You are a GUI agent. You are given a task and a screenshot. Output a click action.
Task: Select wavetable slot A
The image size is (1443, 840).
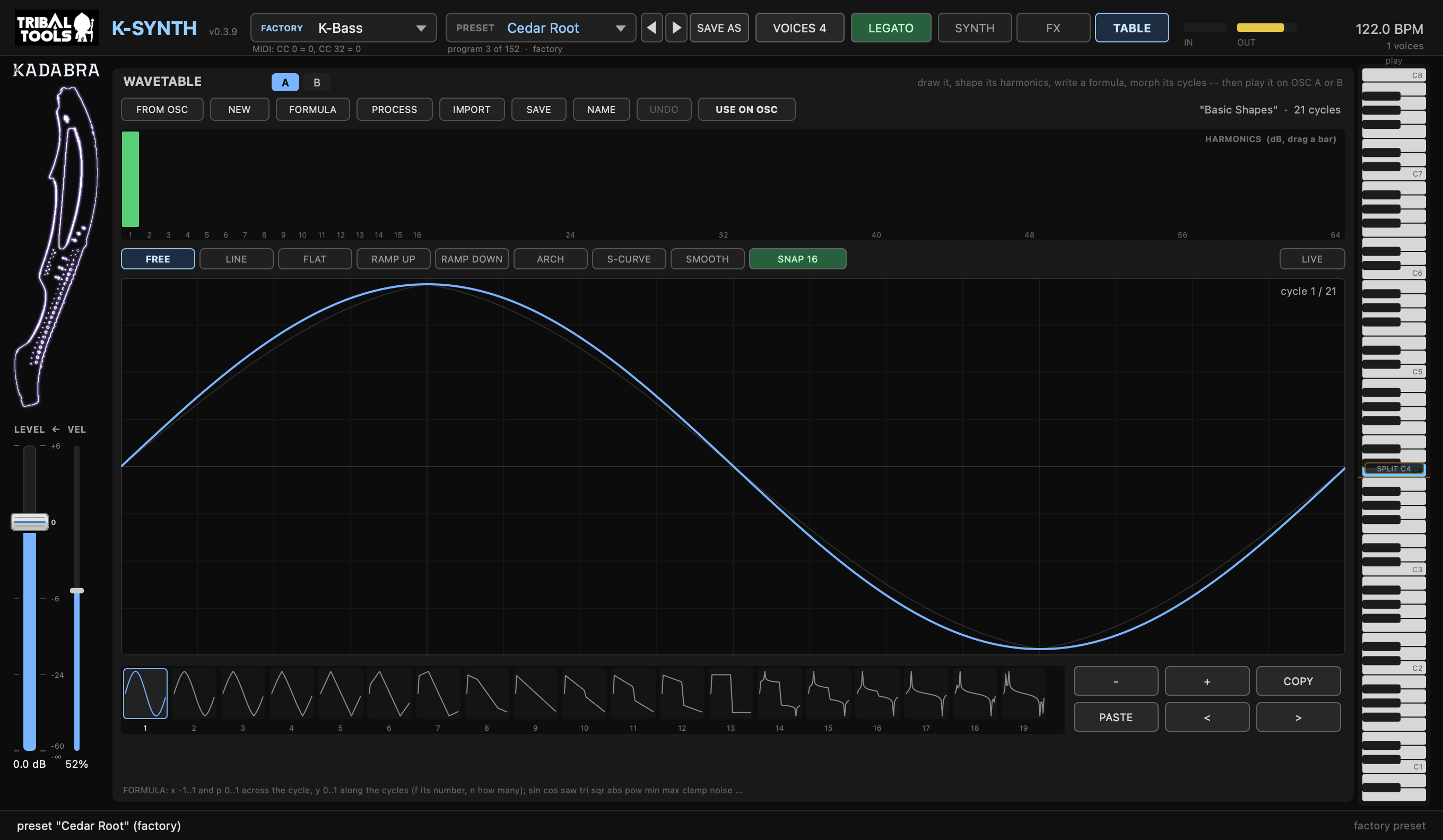click(x=285, y=82)
